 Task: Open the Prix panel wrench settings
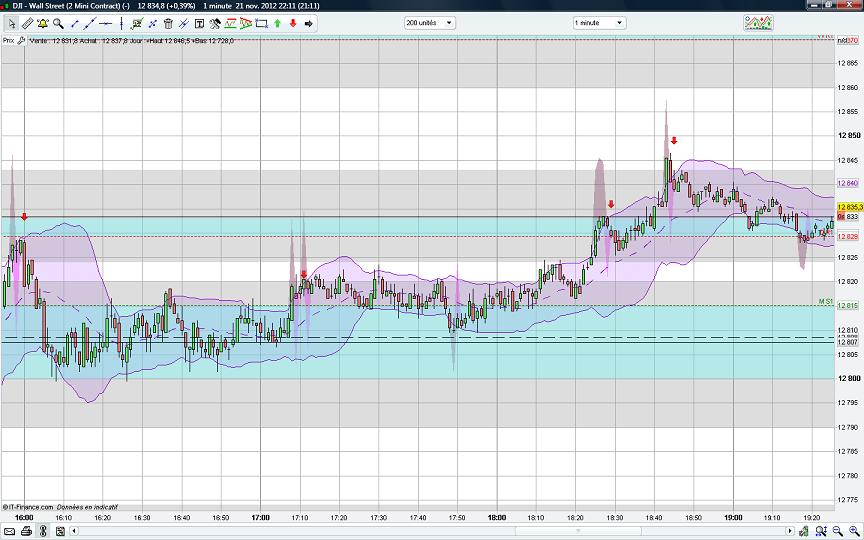(x=21, y=40)
